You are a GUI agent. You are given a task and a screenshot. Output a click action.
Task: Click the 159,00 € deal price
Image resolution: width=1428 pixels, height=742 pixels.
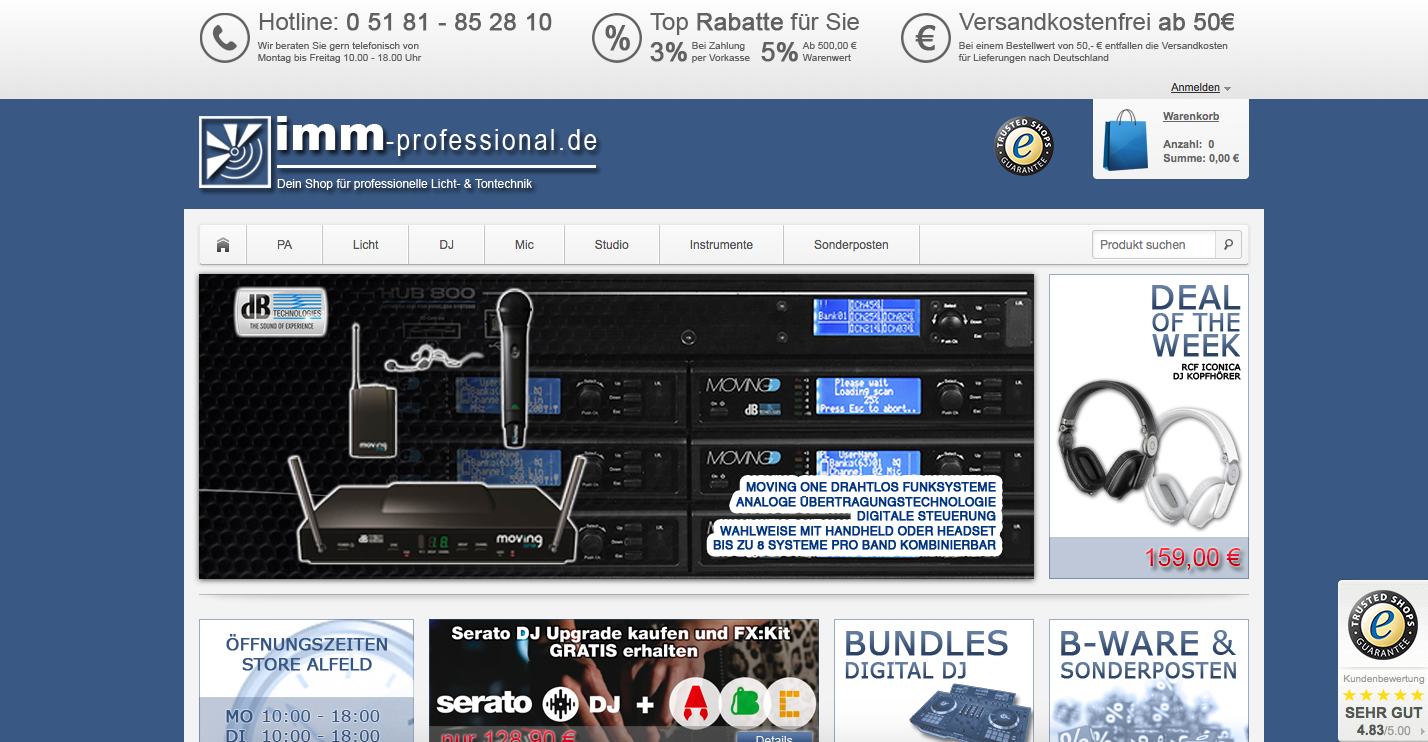1193,558
